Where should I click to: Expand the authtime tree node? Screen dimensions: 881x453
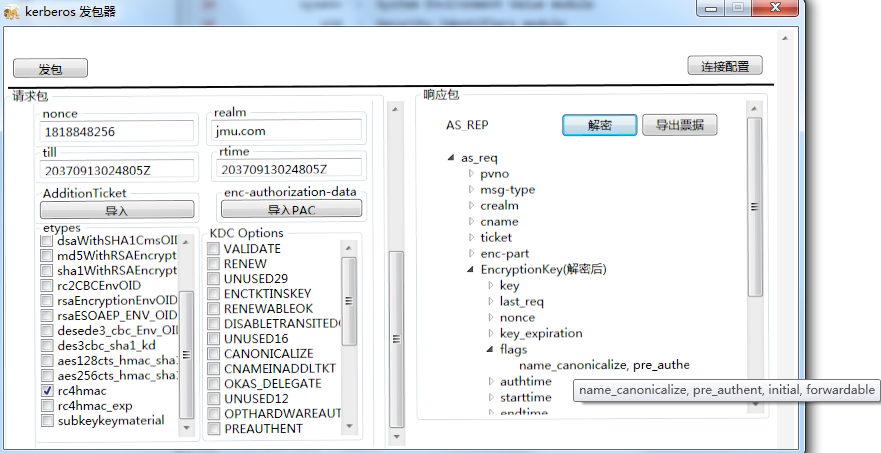tap(491, 381)
